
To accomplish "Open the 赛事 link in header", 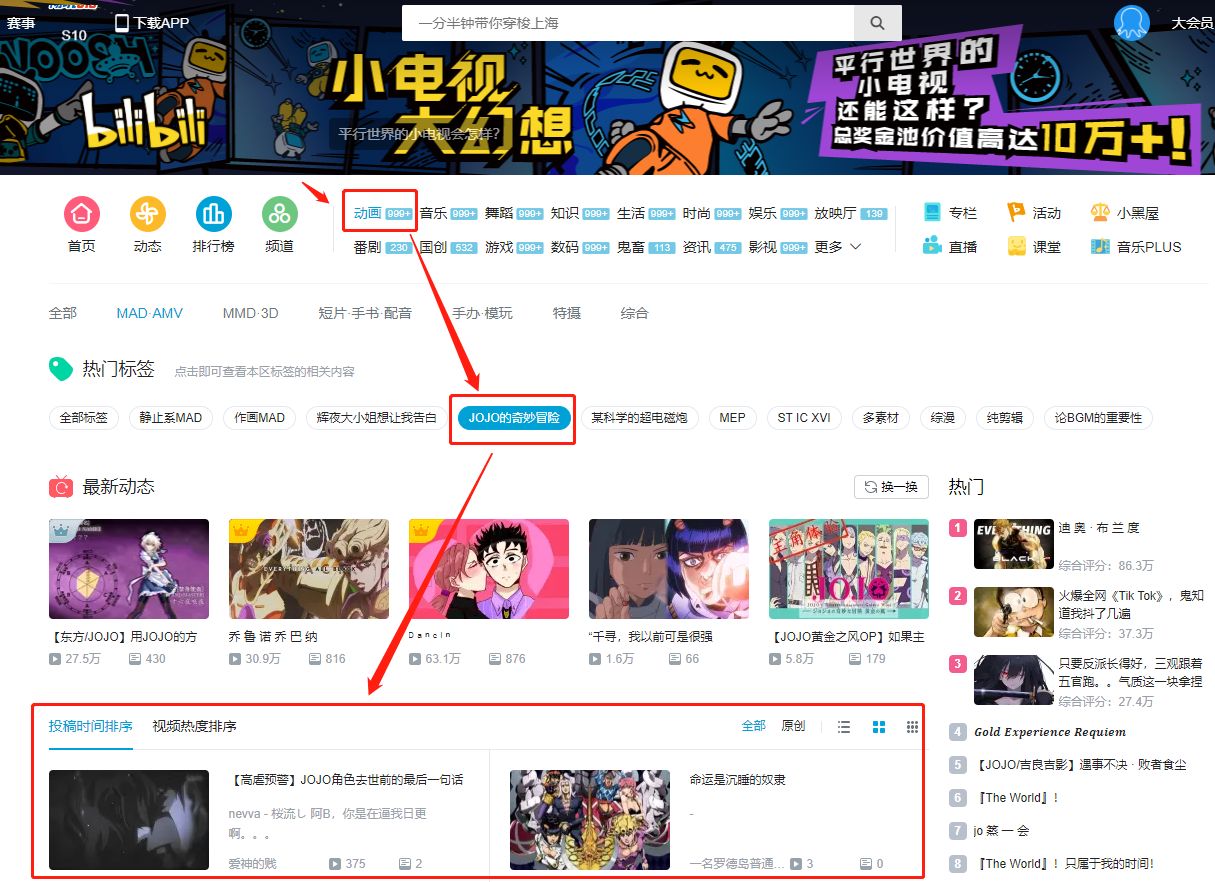I will click(20, 23).
